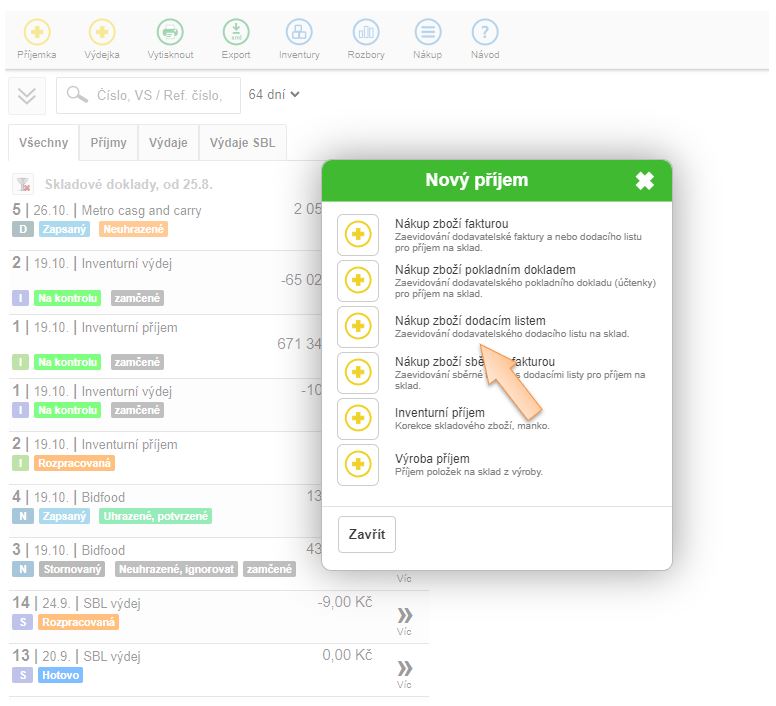Switch to the Příjmy tab
This screenshot has height=706, width=776.
pos(108,143)
